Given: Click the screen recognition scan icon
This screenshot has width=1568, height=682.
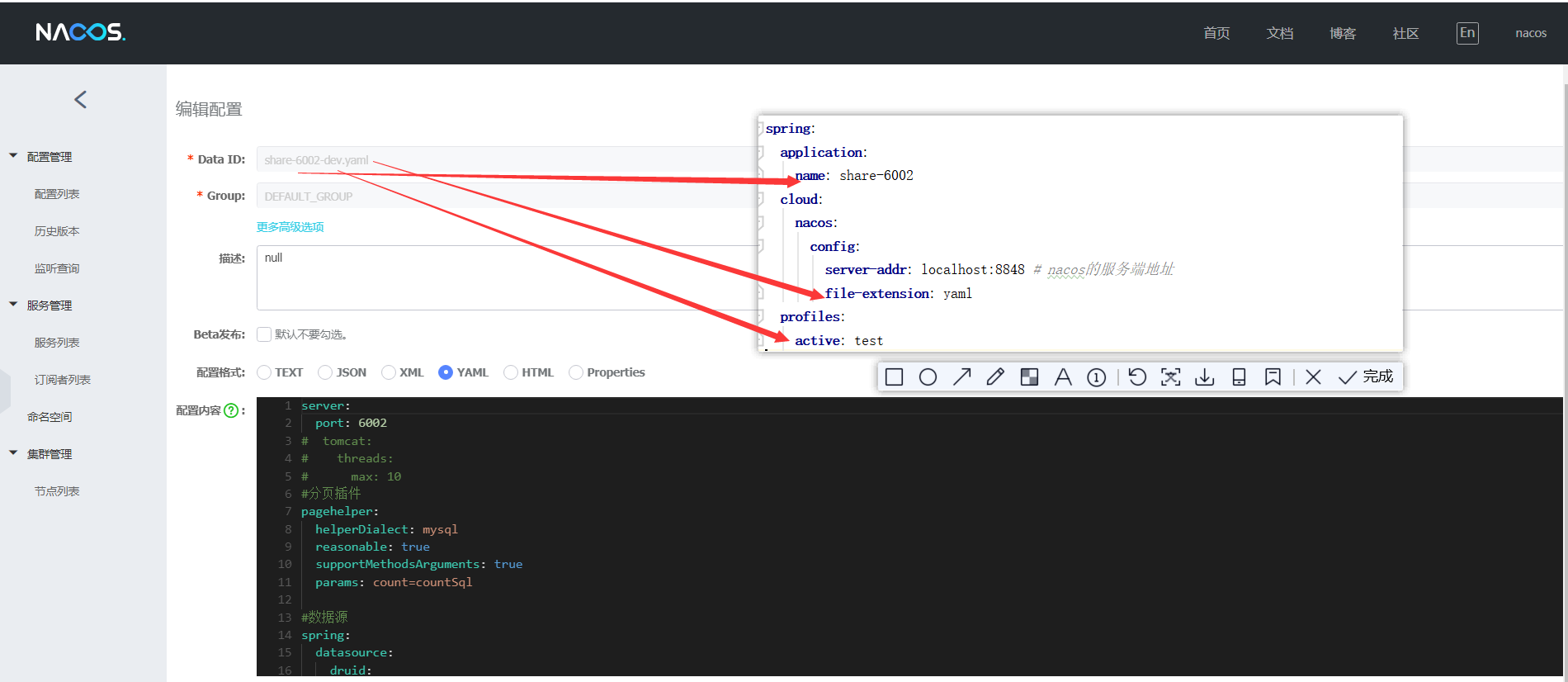Looking at the screenshot, I should coord(1170,377).
